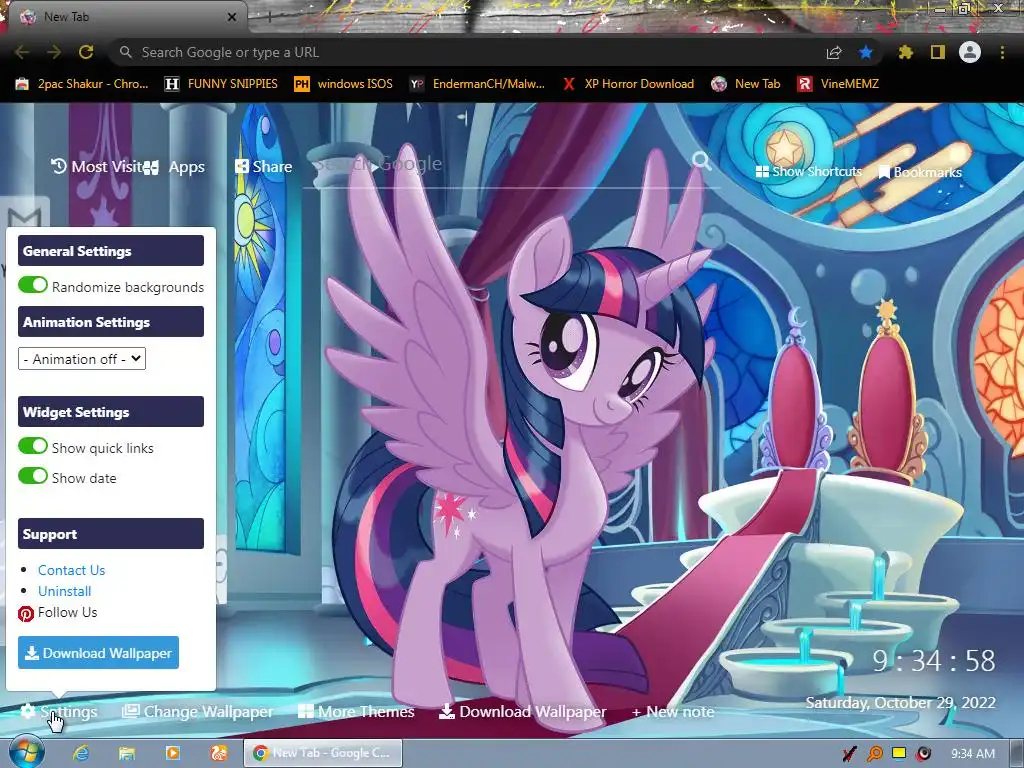Viewport: 1024px width, 768px height.
Task: Toggle Show quick links switch
Action: coord(33,446)
